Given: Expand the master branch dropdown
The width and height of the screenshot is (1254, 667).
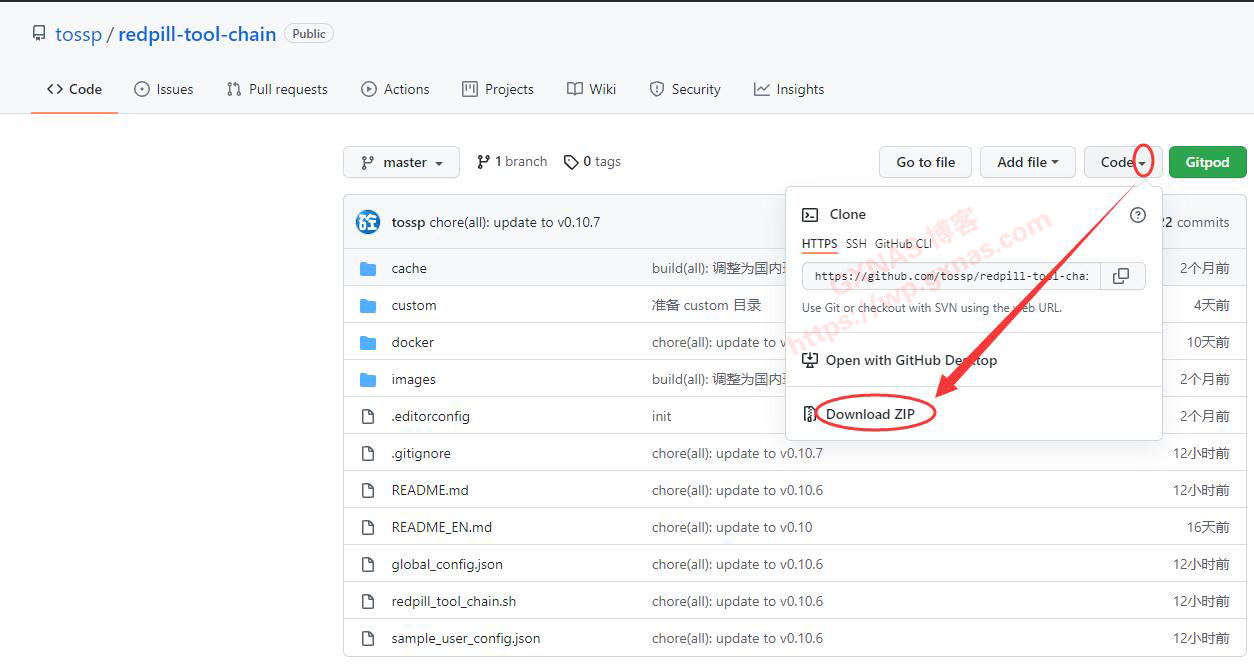Looking at the screenshot, I should click(x=401, y=162).
